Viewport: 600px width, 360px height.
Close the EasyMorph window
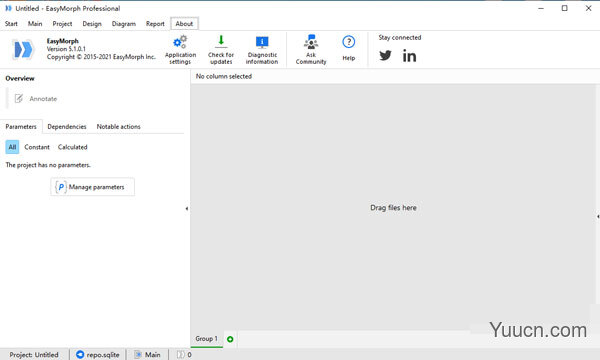coord(588,8)
